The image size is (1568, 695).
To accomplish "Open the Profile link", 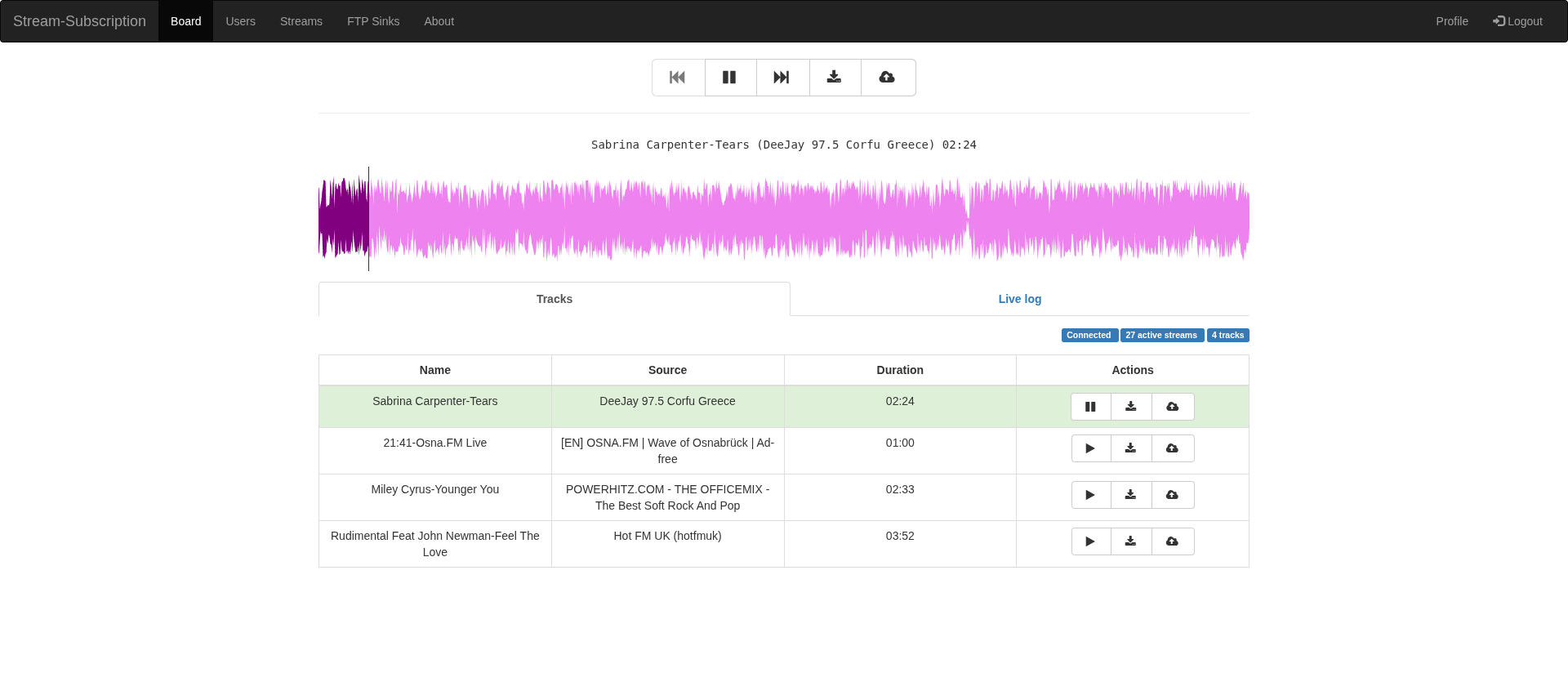I will [1452, 21].
